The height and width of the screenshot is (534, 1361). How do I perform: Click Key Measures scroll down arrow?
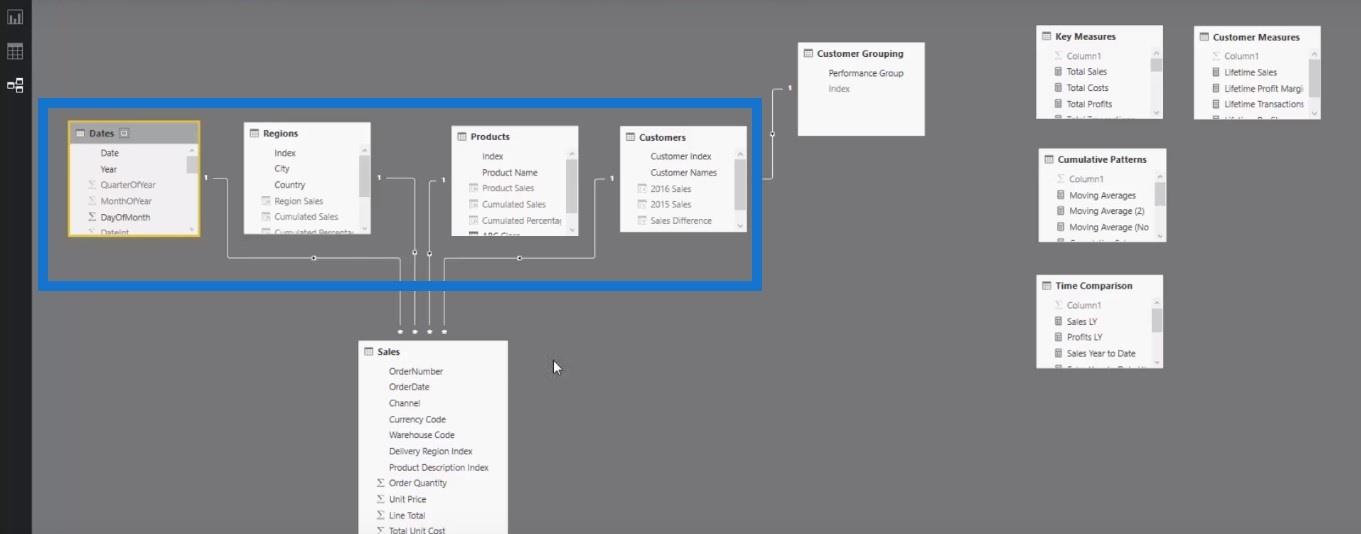(x=1156, y=112)
